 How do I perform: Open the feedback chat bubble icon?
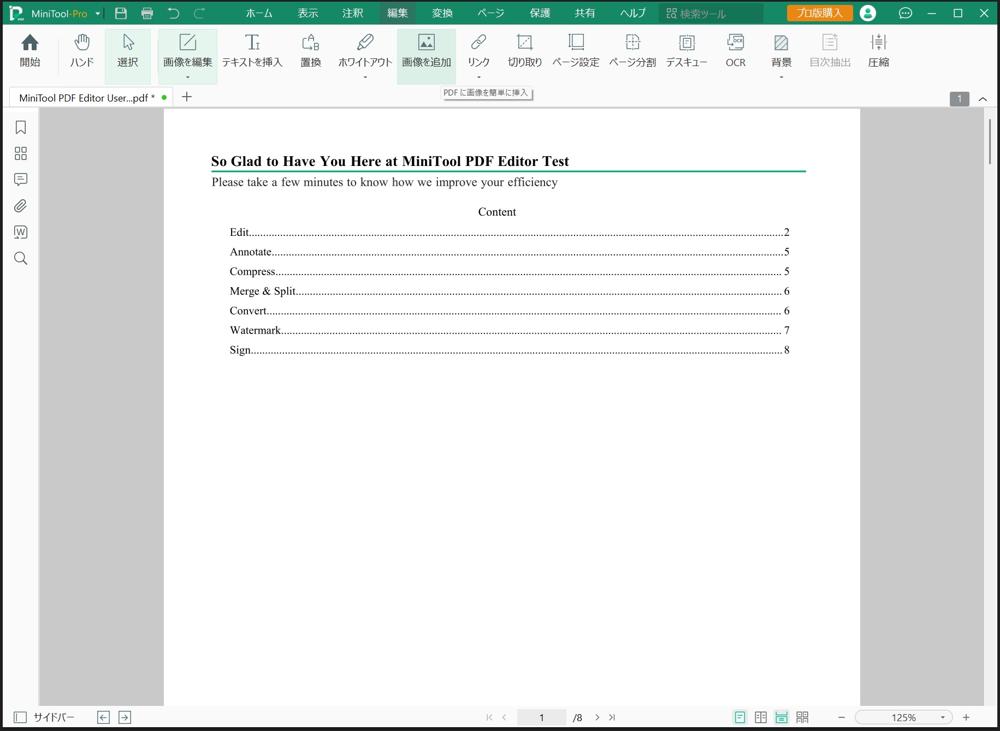[x=905, y=13]
